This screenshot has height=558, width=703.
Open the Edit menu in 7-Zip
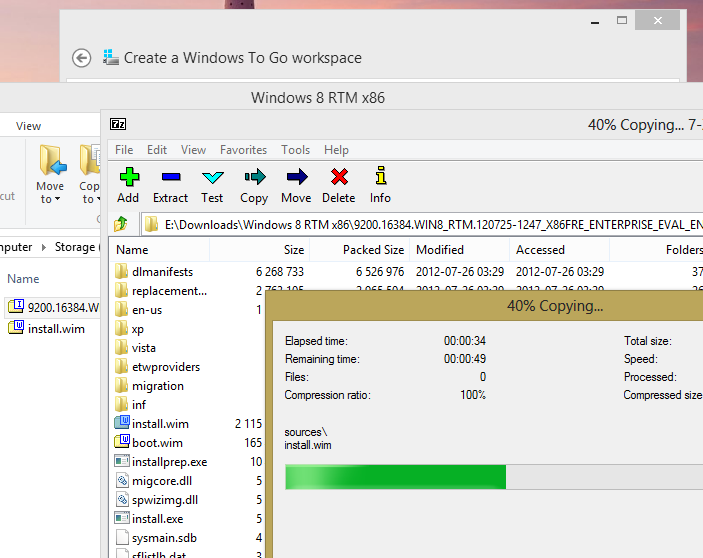157,150
